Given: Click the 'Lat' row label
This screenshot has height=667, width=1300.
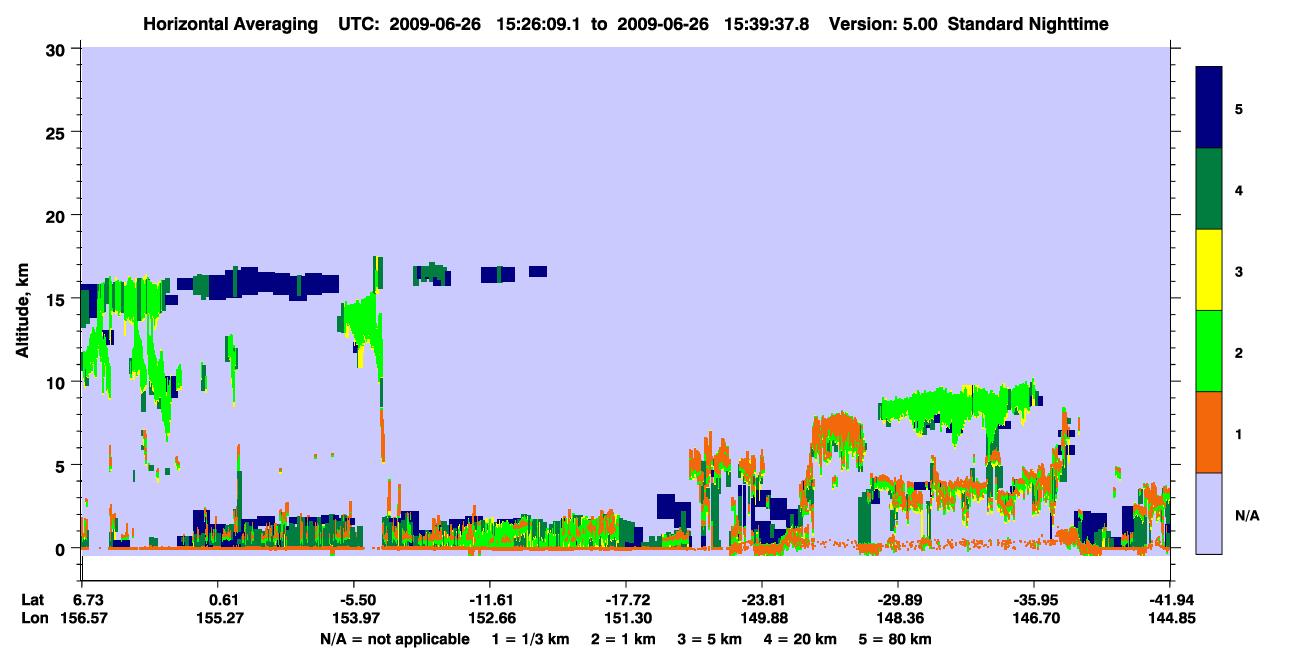Looking at the screenshot, I should coord(33,600).
